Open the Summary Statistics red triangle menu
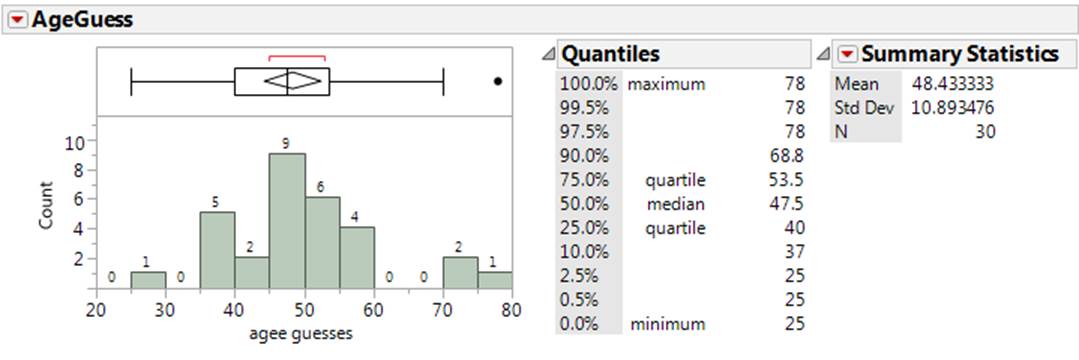The height and width of the screenshot is (360, 1079). [x=847, y=53]
